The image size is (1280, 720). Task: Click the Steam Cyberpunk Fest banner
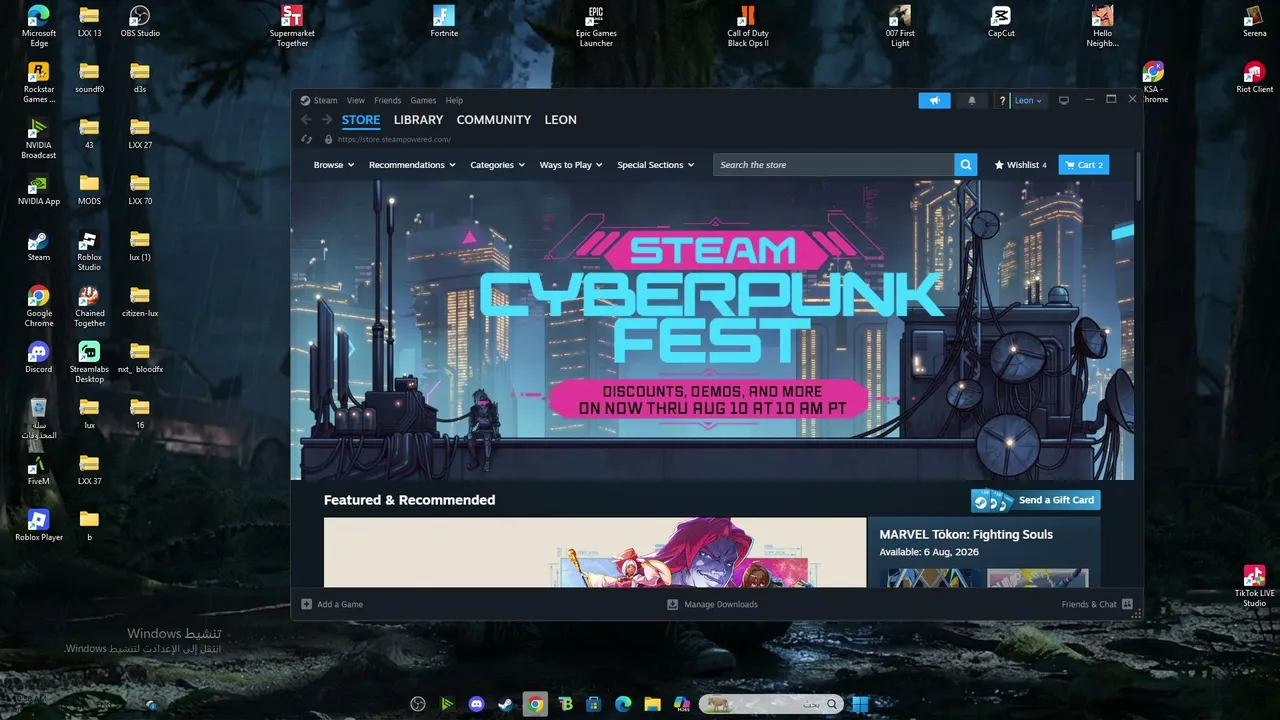pos(712,330)
